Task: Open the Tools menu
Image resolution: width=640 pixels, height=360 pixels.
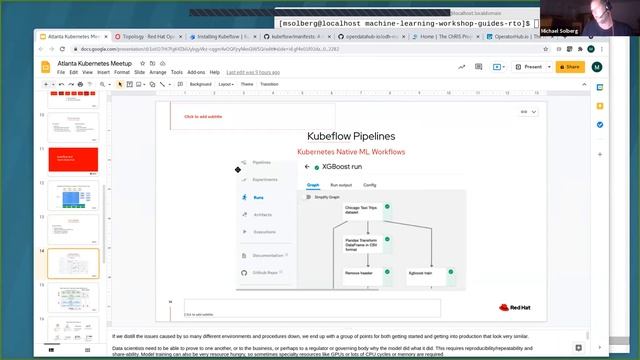Action: pyautogui.click(x=177, y=72)
